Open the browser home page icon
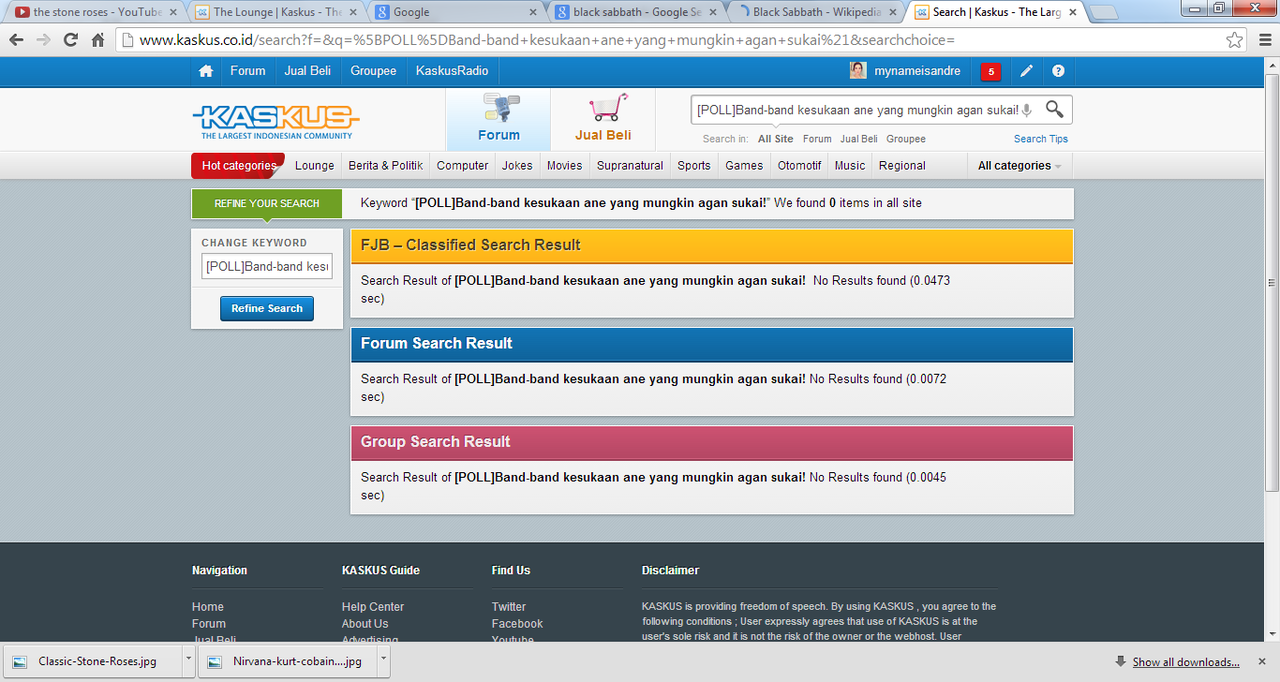This screenshot has width=1280, height=682. point(97,40)
